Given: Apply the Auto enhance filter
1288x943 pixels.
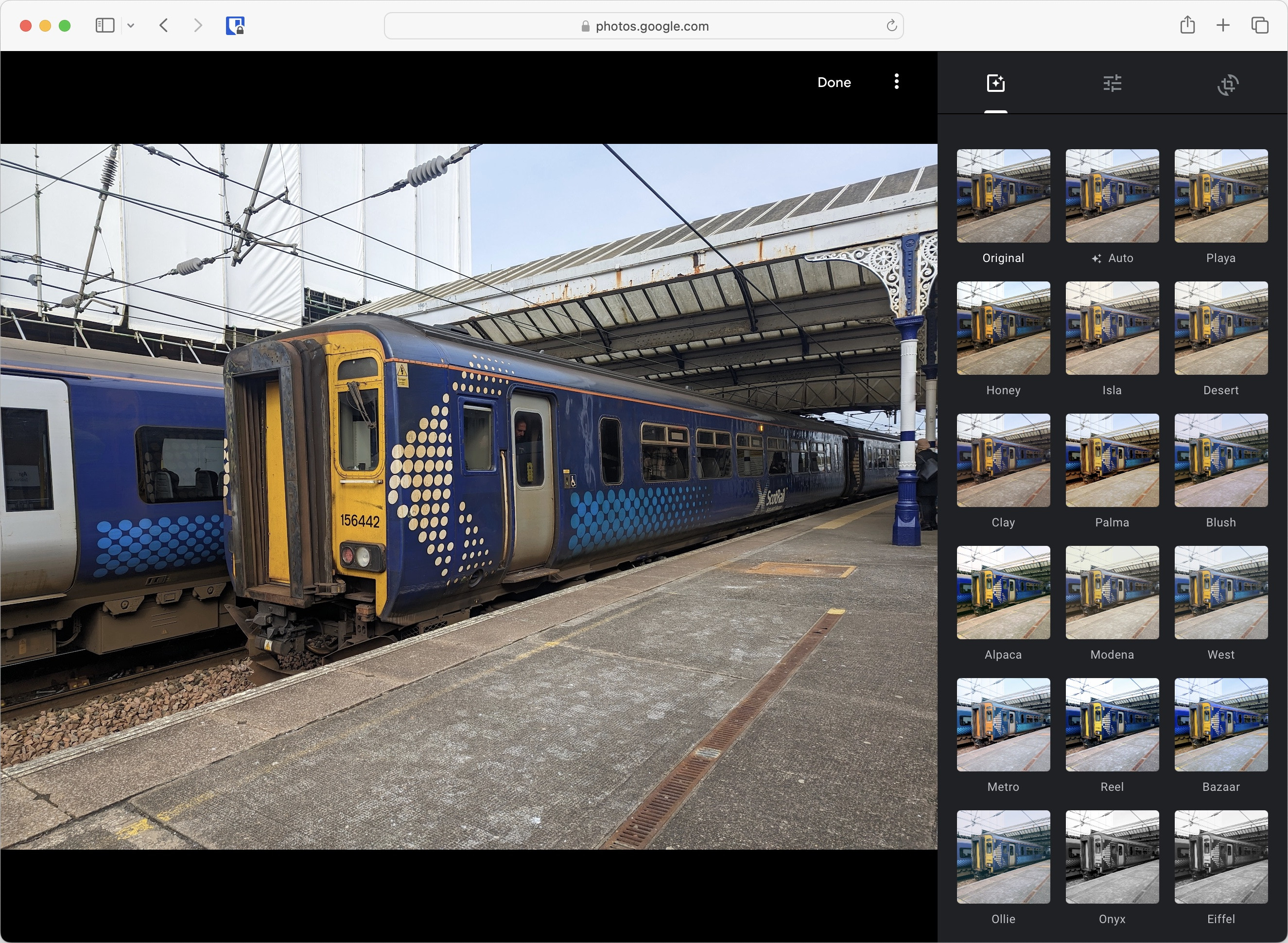Looking at the screenshot, I should 1112,196.
